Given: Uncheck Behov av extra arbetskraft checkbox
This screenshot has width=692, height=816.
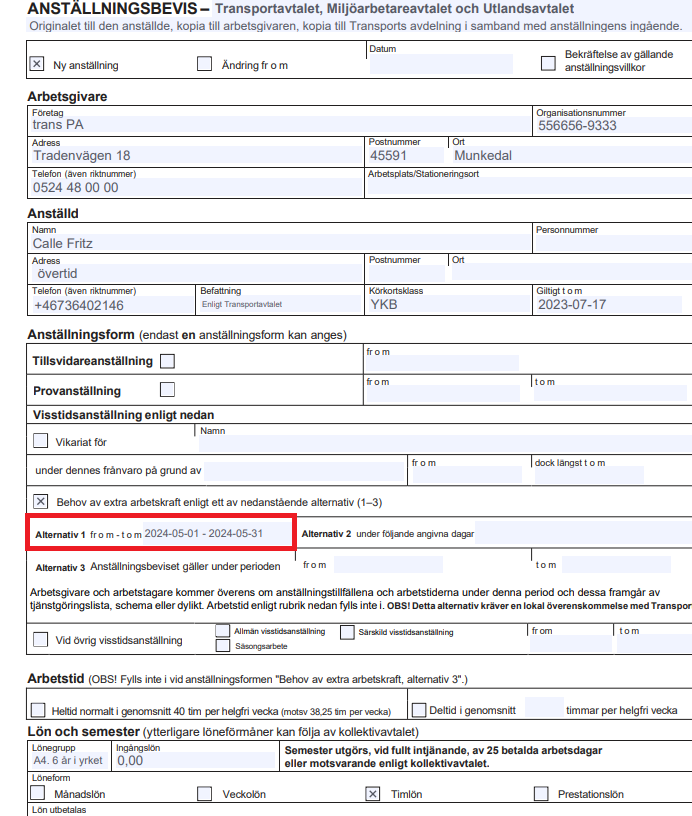Looking at the screenshot, I should click(x=41, y=502).
